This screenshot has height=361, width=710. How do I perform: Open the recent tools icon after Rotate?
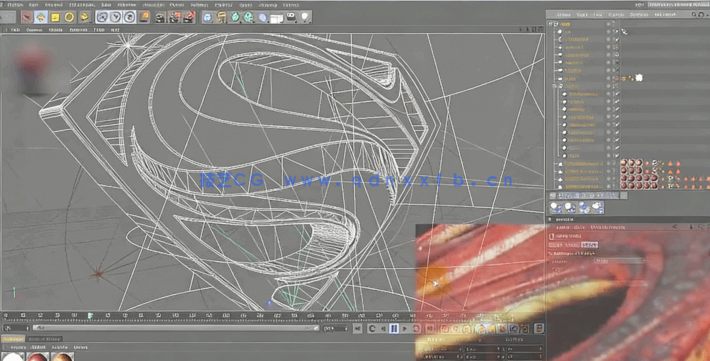(x=84, y=17)
